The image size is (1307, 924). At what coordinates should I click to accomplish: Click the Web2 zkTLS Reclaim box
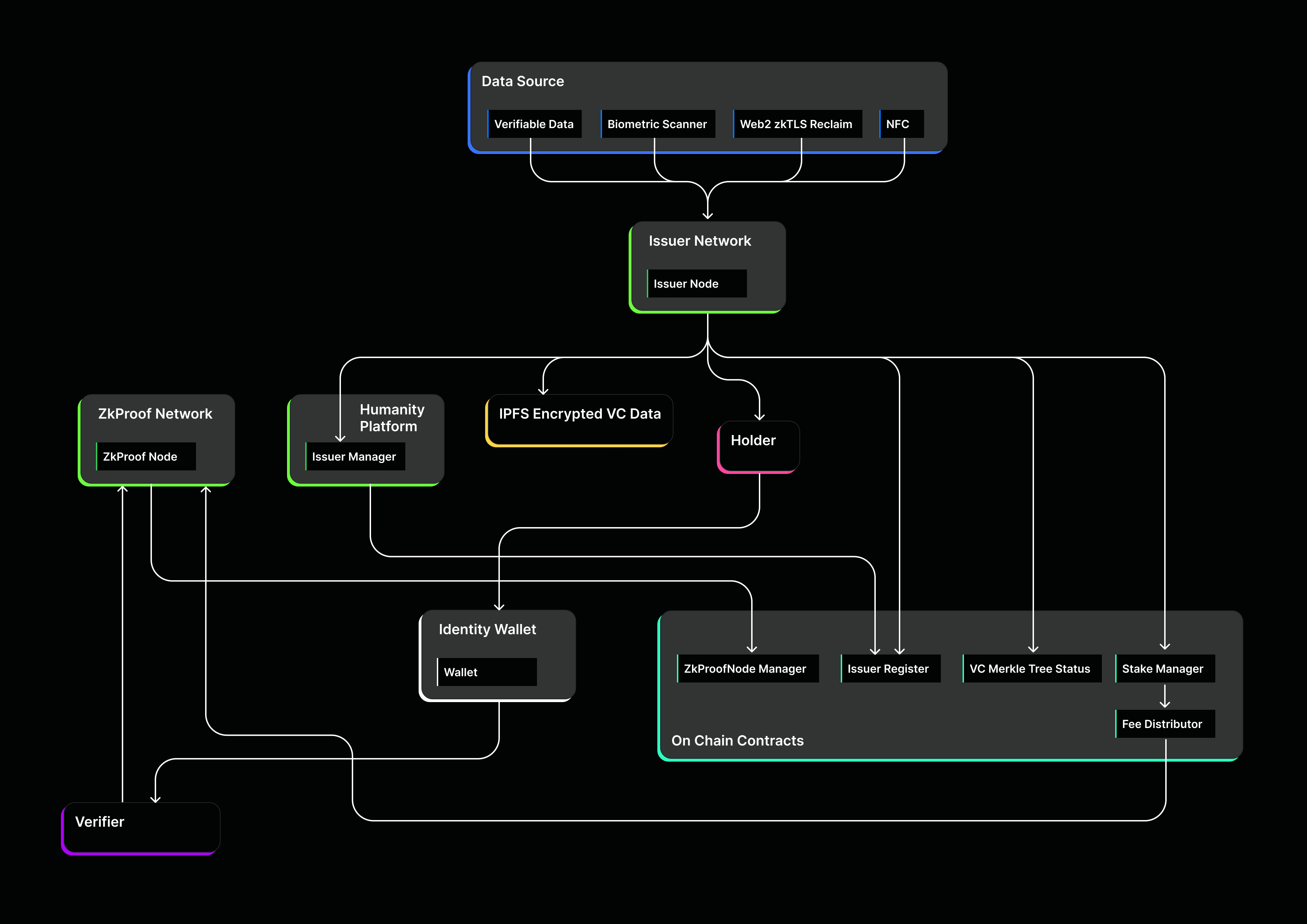click(x=796, y=124)
